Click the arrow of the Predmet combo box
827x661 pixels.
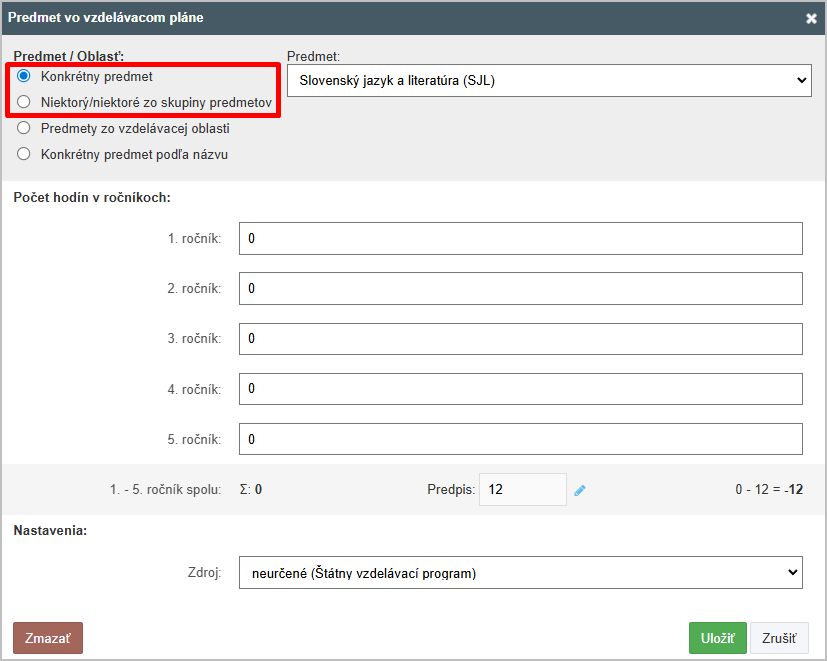801,81
